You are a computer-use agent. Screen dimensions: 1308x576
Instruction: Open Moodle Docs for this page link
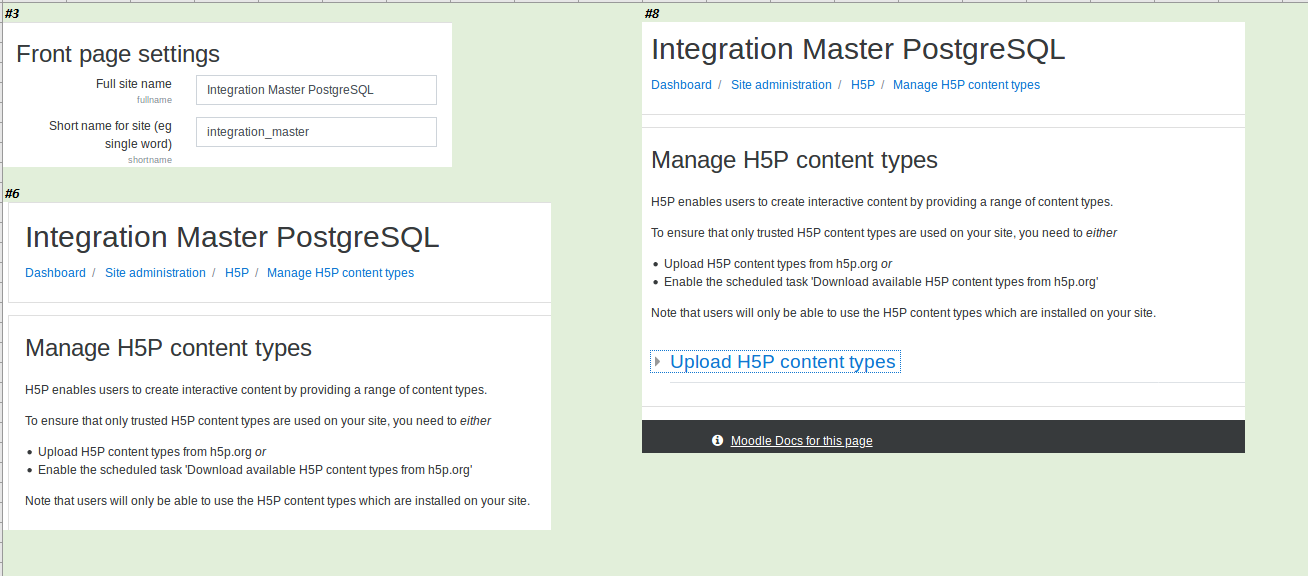coord(801,441)
